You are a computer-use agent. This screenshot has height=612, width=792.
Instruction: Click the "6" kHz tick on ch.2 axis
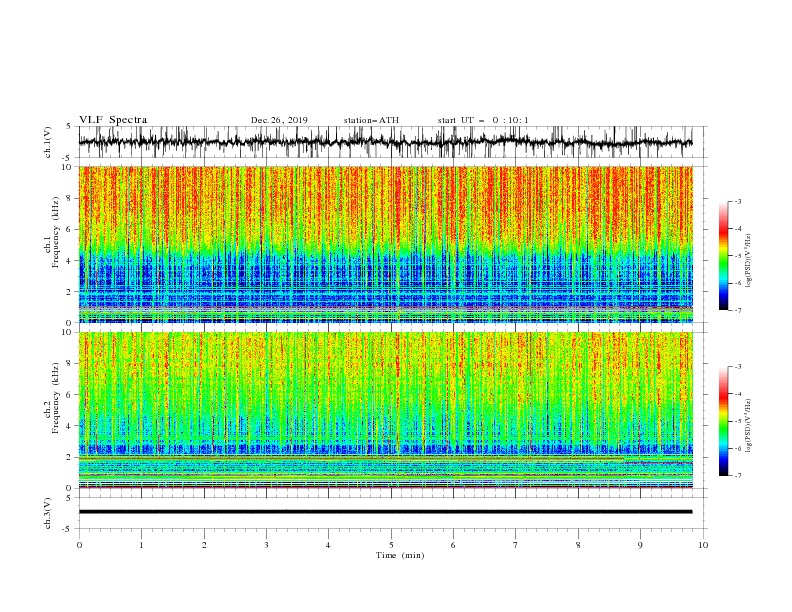(70, 394)
